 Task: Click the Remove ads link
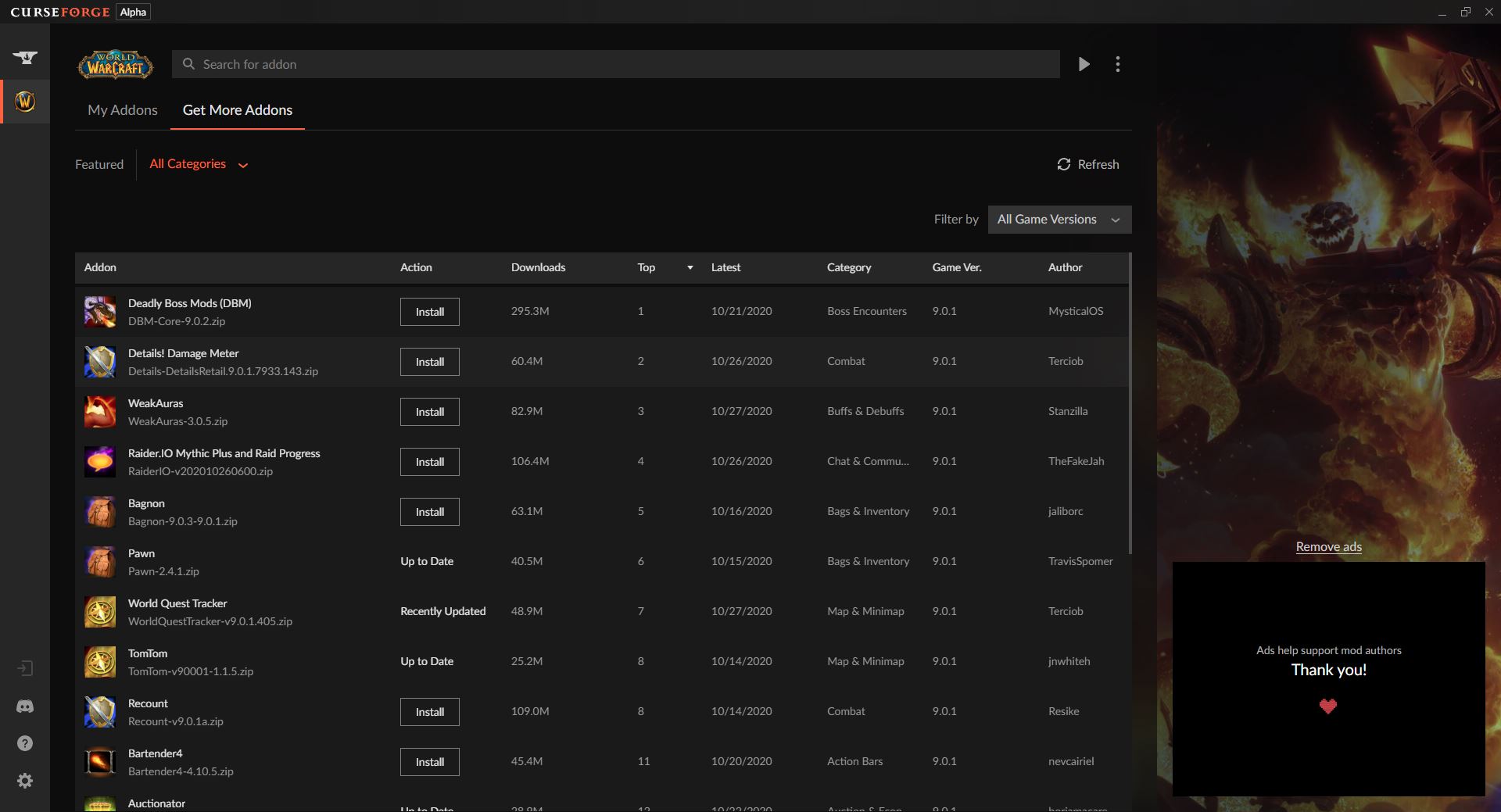tap(1328, 547)
